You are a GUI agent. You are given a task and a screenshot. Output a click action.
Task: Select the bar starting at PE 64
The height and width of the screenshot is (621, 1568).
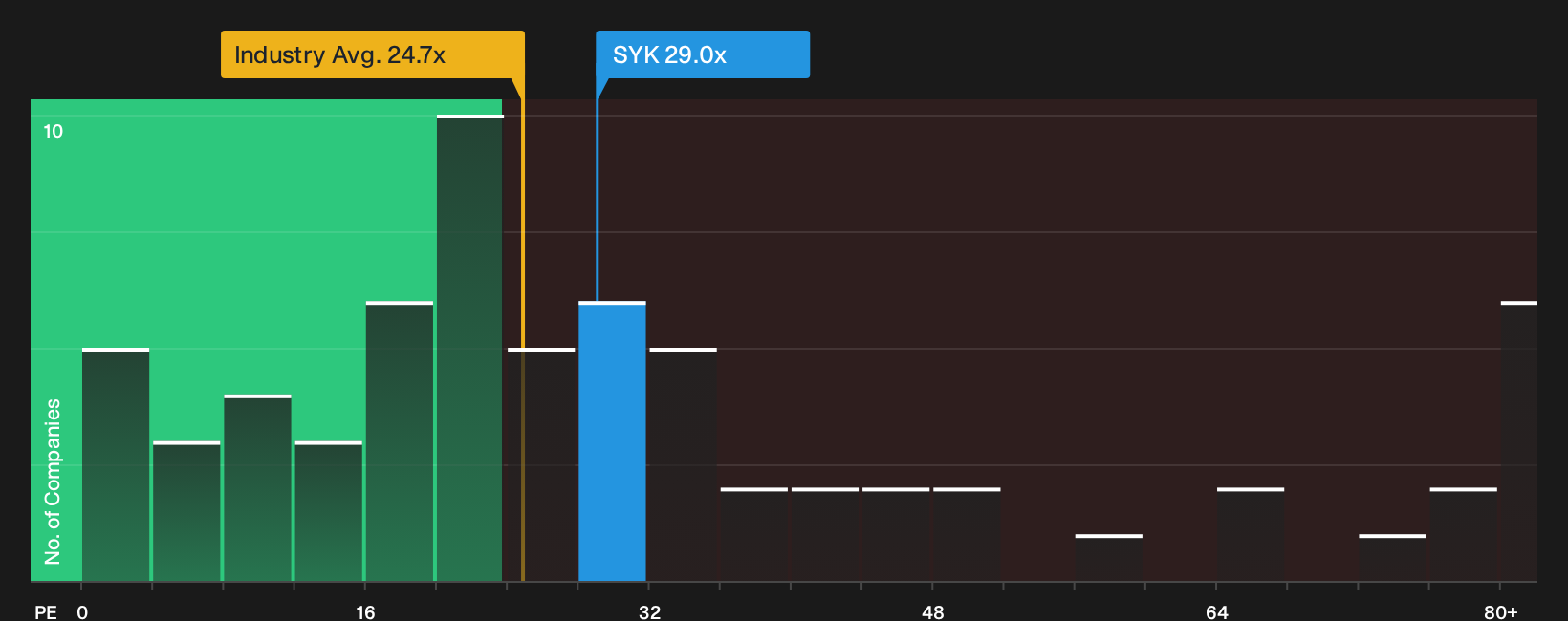pos(1251,535)
